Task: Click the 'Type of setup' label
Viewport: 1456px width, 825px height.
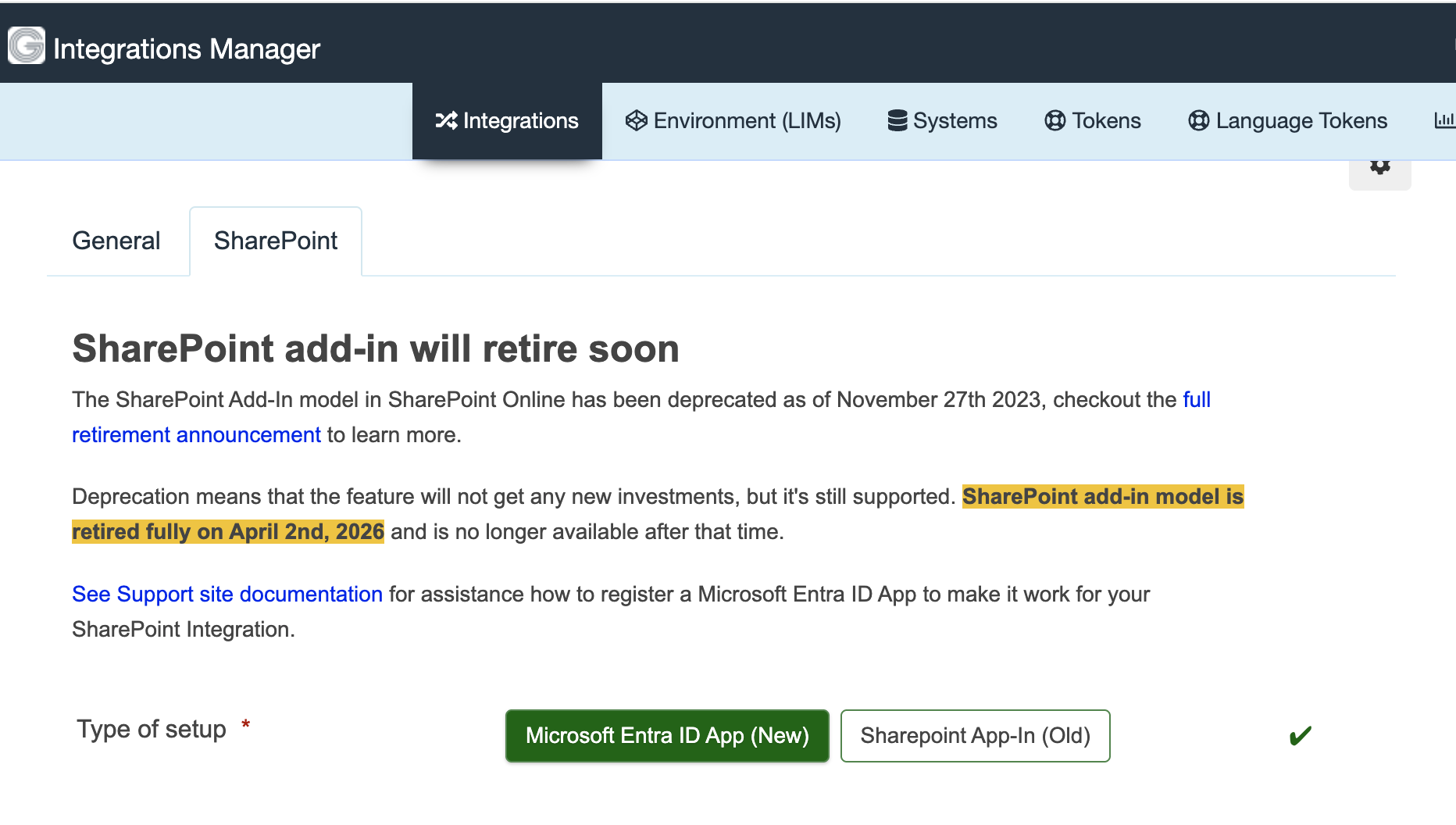Action: pos(152,729)
